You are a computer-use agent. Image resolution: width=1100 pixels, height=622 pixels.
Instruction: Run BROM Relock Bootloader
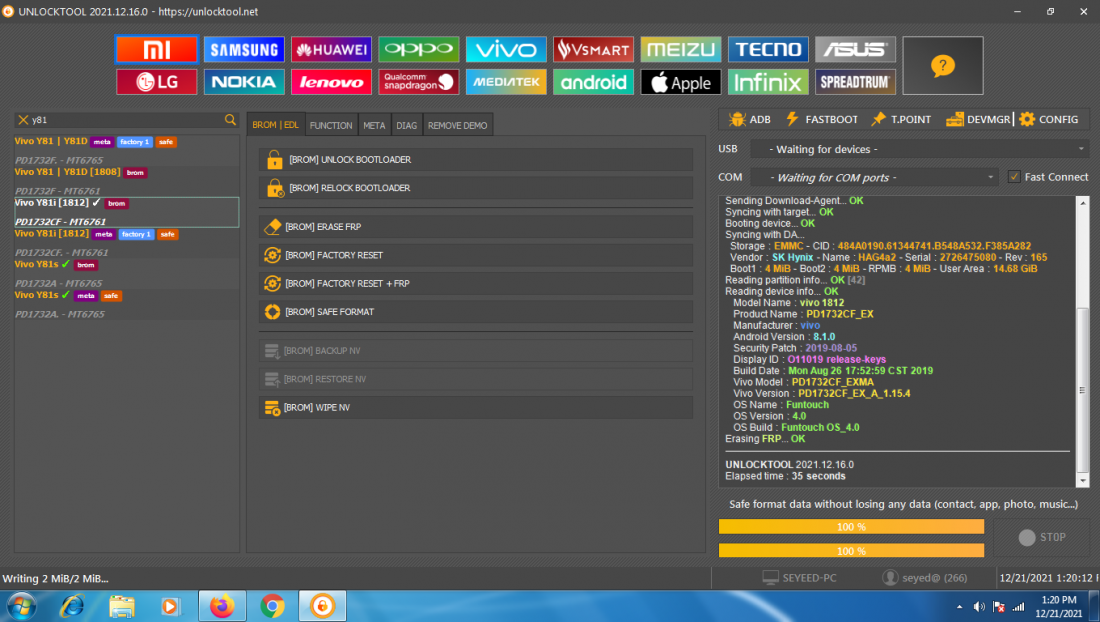[476, 188]
